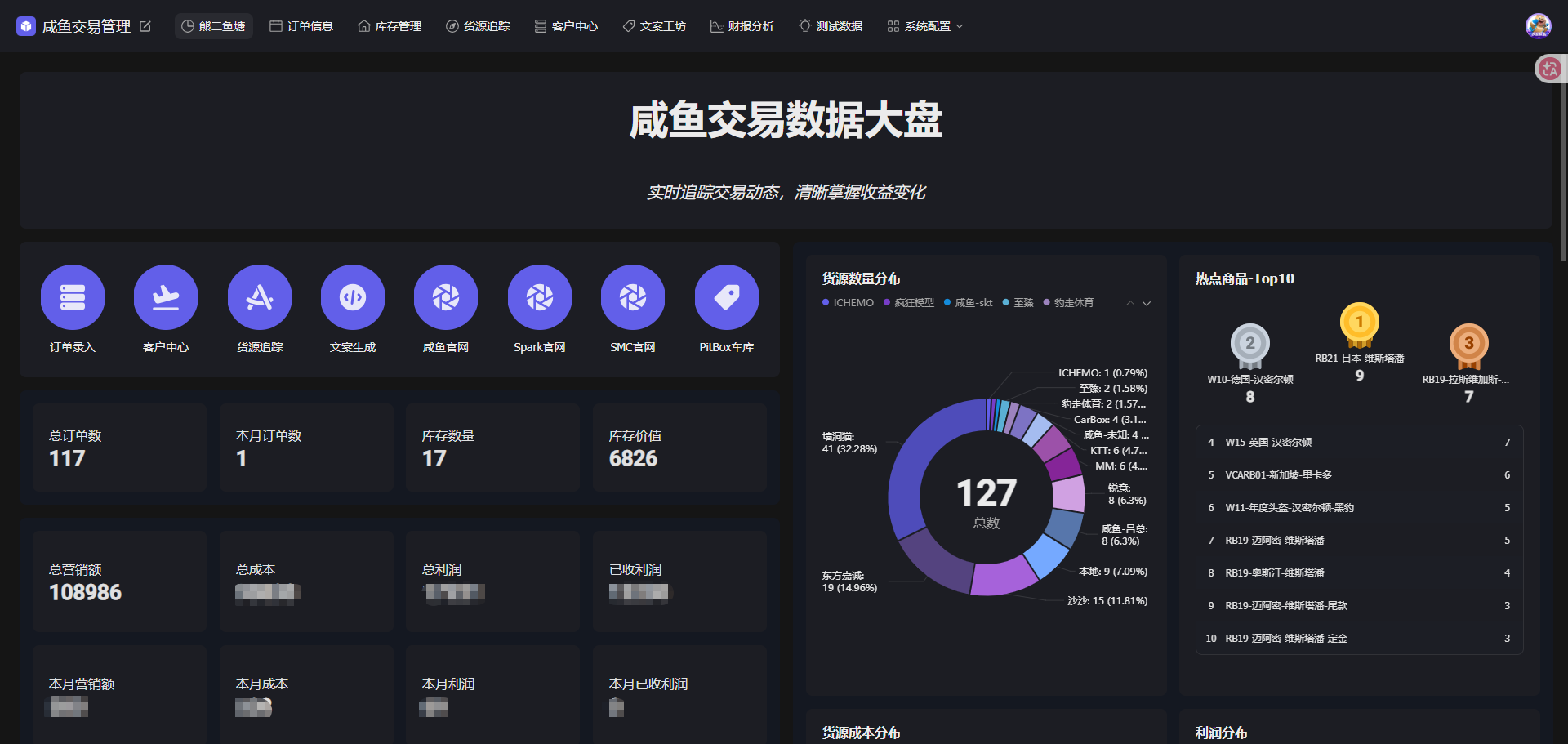The height and width of the screenshot is (744, 1568).
Task: Click the 咸鱼交易管理 cube logo
Action: [26, 26]
